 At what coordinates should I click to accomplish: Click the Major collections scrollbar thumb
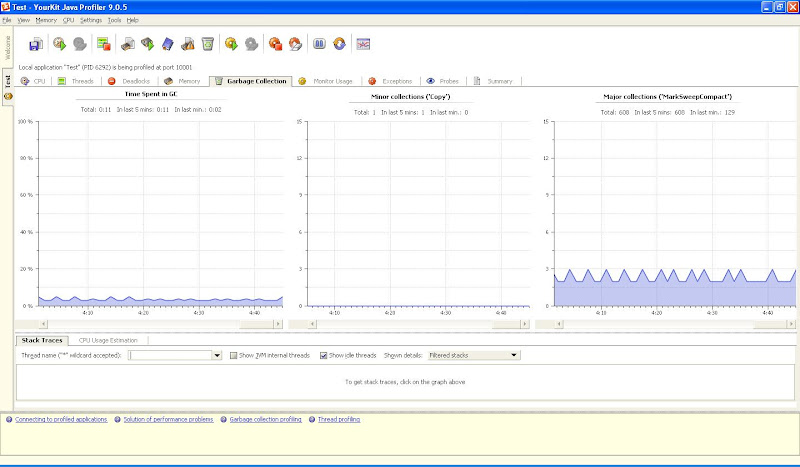(770, 324)
